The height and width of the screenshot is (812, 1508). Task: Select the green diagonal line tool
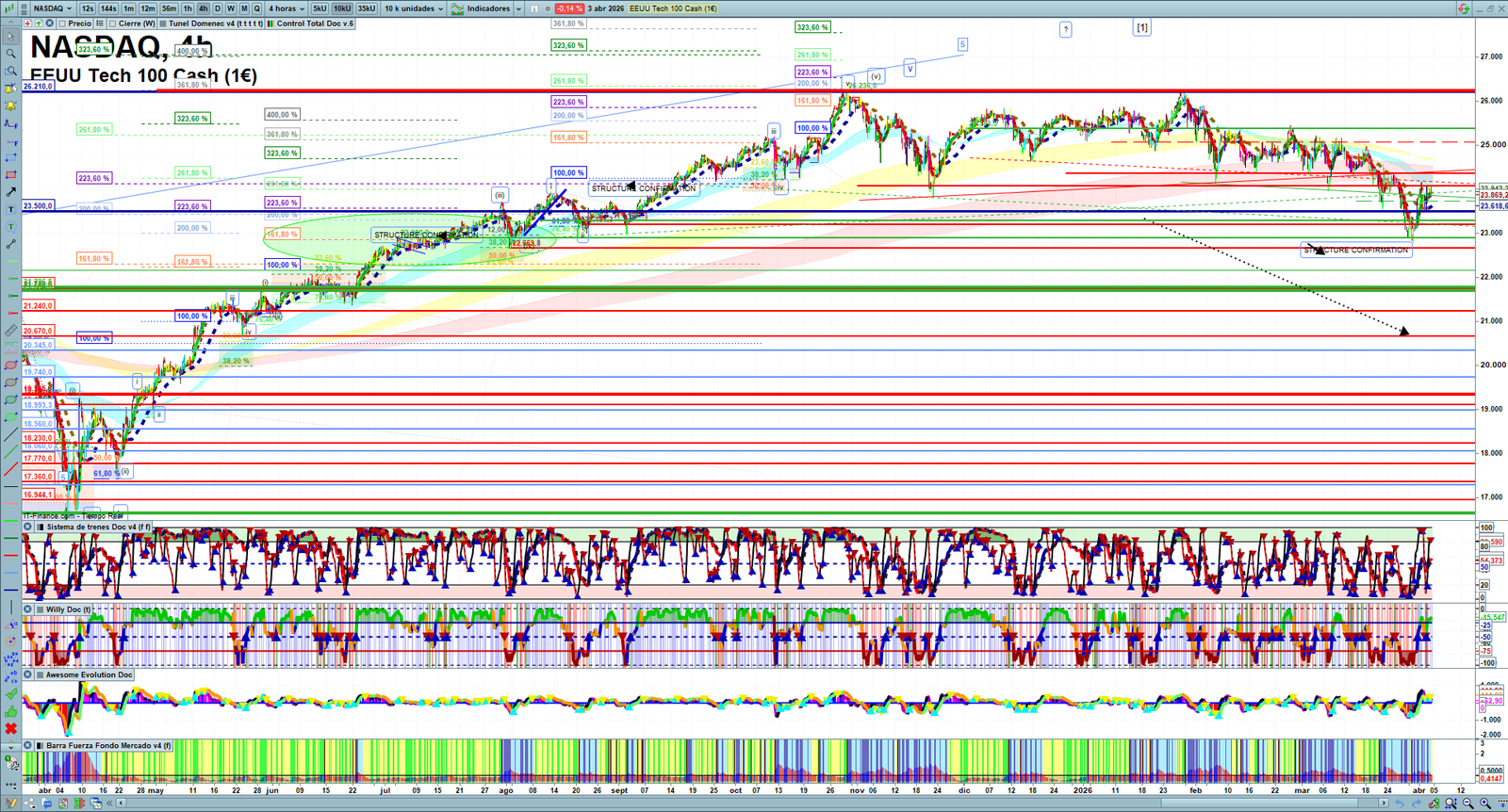[10, 452]
